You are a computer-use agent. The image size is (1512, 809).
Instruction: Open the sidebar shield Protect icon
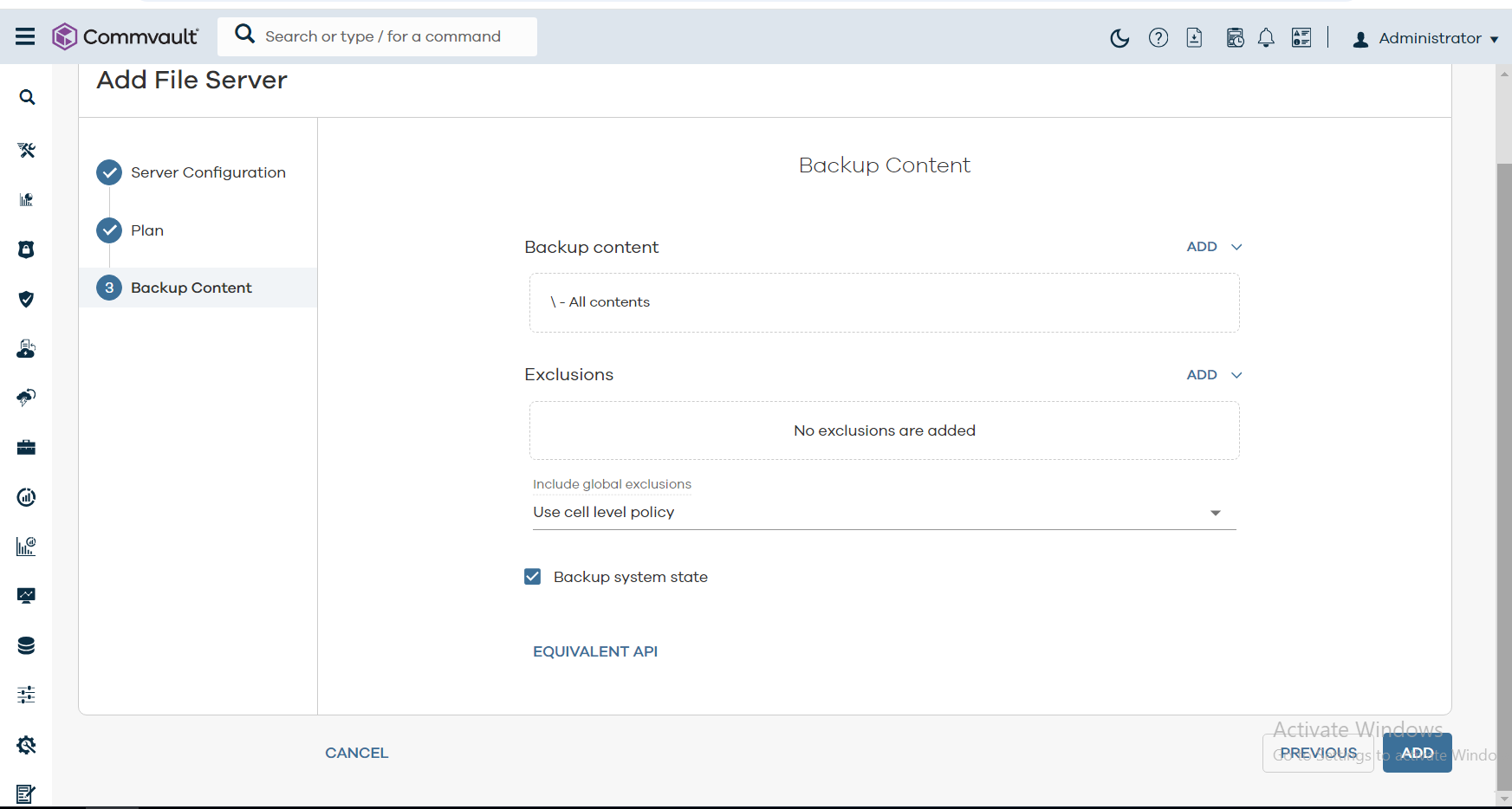click(x=27, y=299)
